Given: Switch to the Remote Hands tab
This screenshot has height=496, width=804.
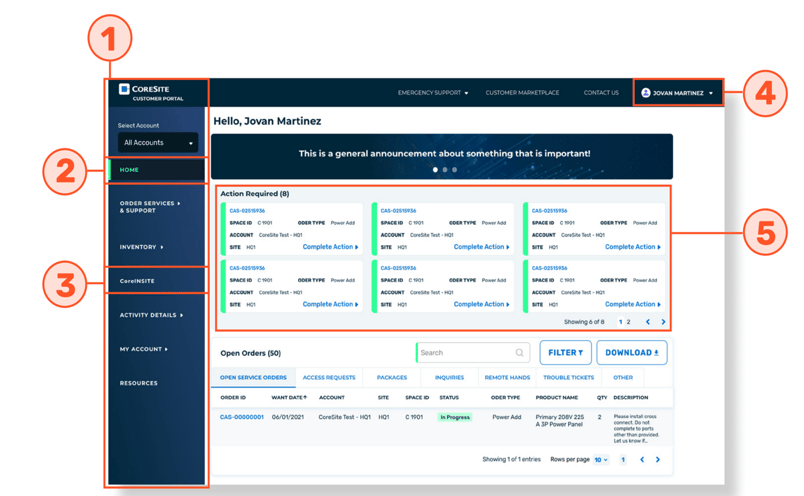Looking at the screenshot, I should tap(507, 378).
